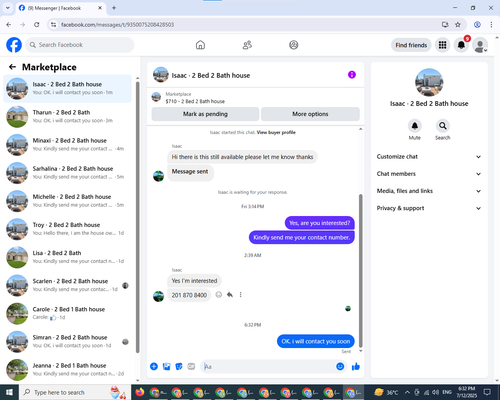This screenshot has height=400, width=500.
Task: Open Jeanna - 2 Bed 1 Bath house chat
Action: pos(67,370)
